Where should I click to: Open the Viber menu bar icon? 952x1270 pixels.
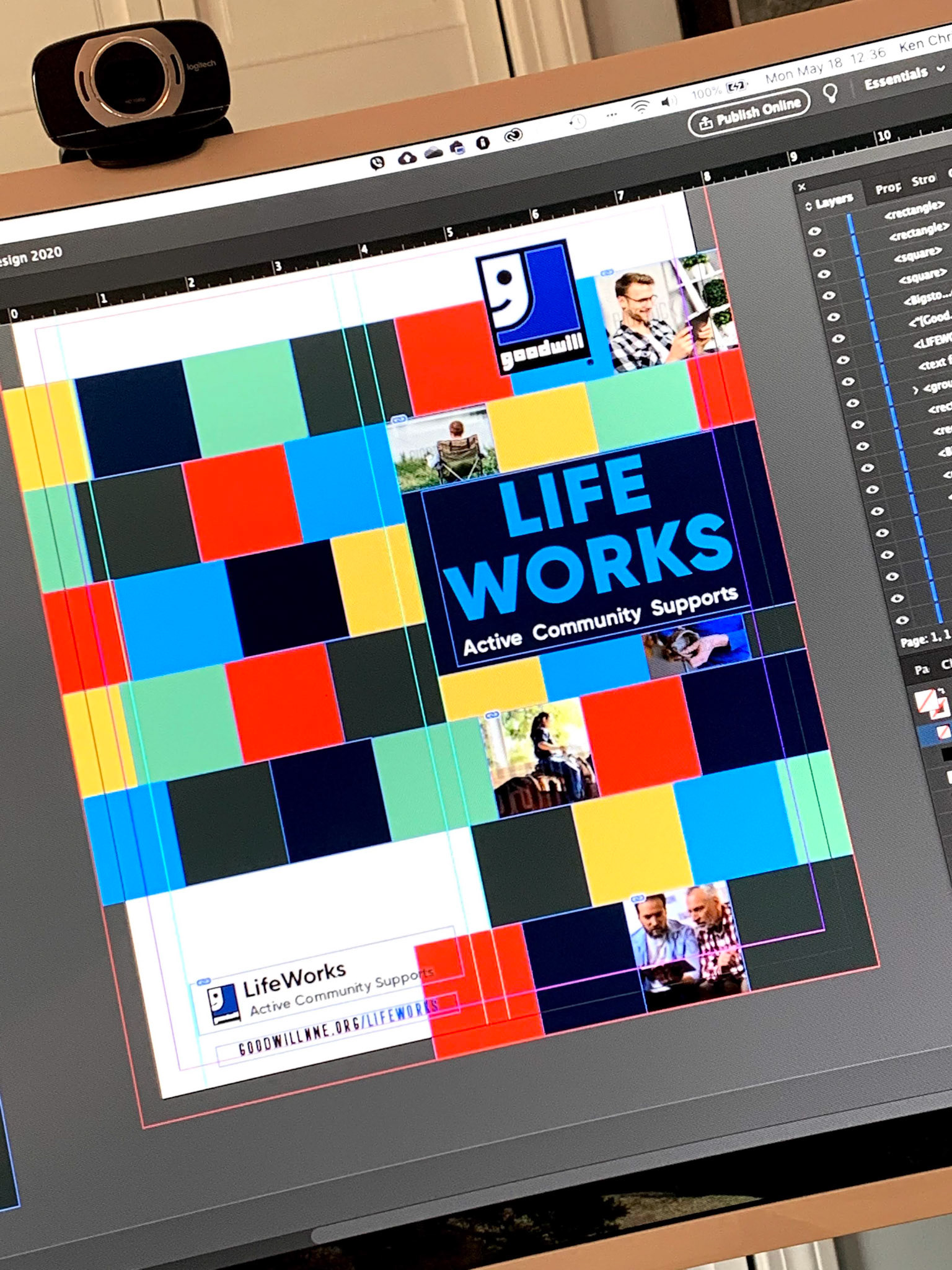point(377,162)
